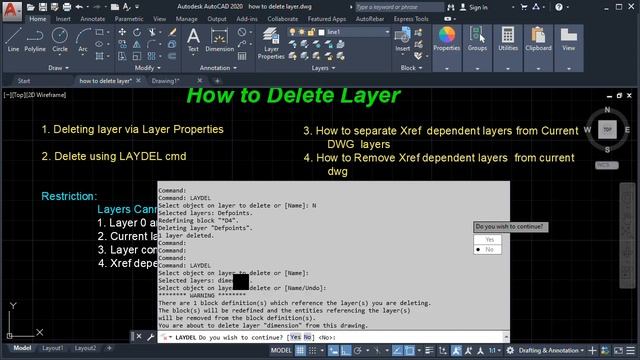Expand the Block panel
This screenshot has width=640, height=360.
[411, 68]
